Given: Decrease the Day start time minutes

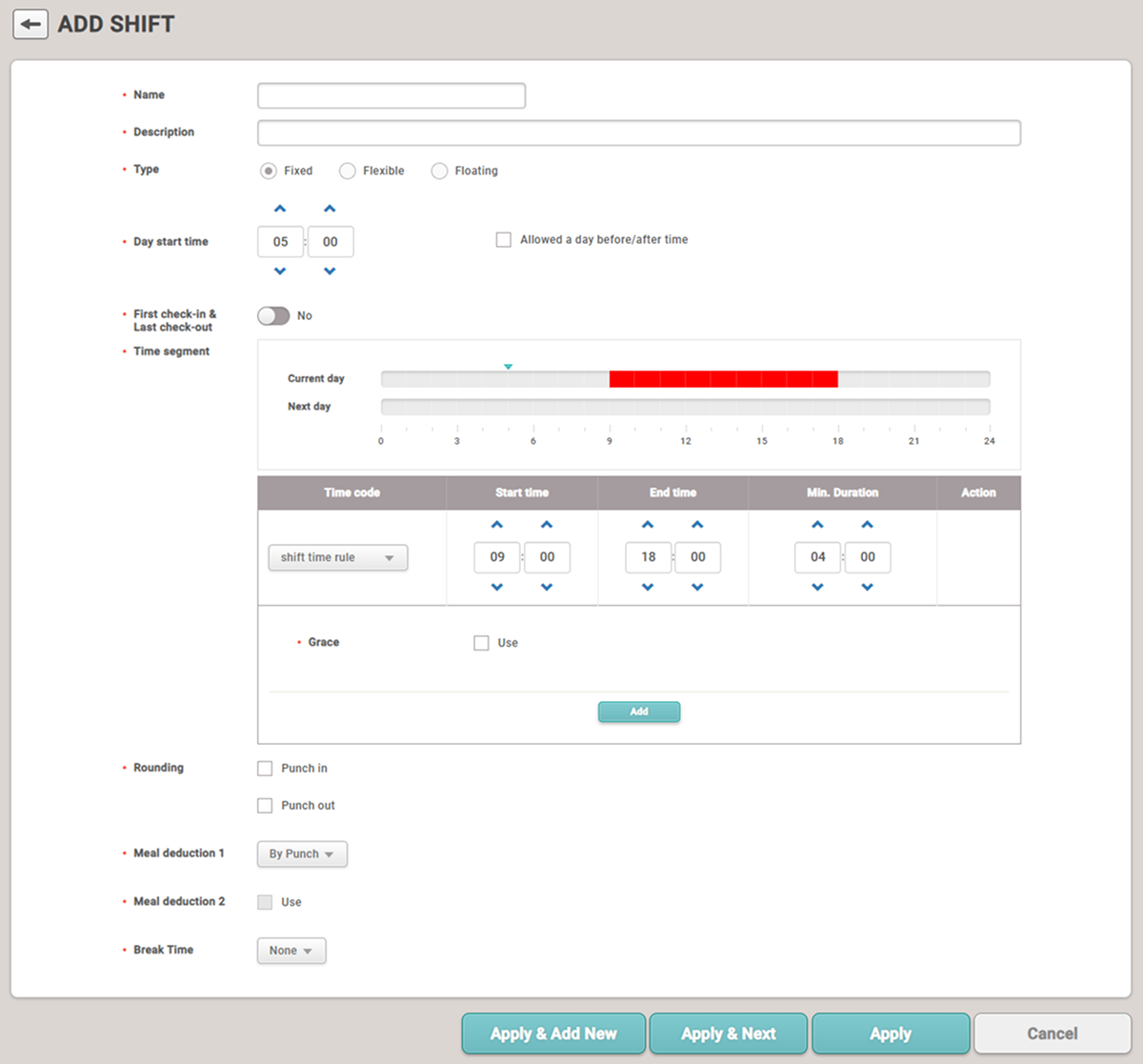Looking at the screenshot, I should click(330, 271).
